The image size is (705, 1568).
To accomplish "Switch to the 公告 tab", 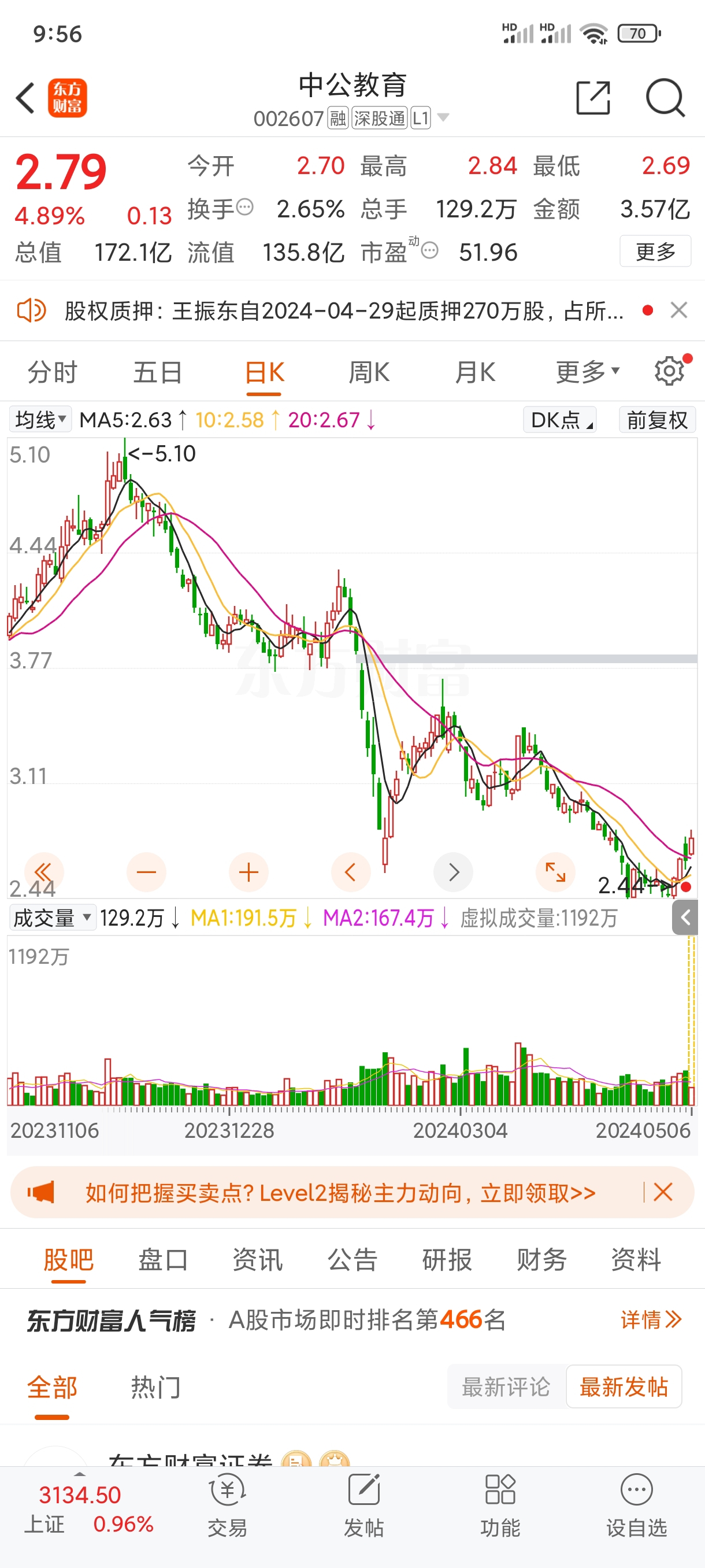I will (353, 1259).
